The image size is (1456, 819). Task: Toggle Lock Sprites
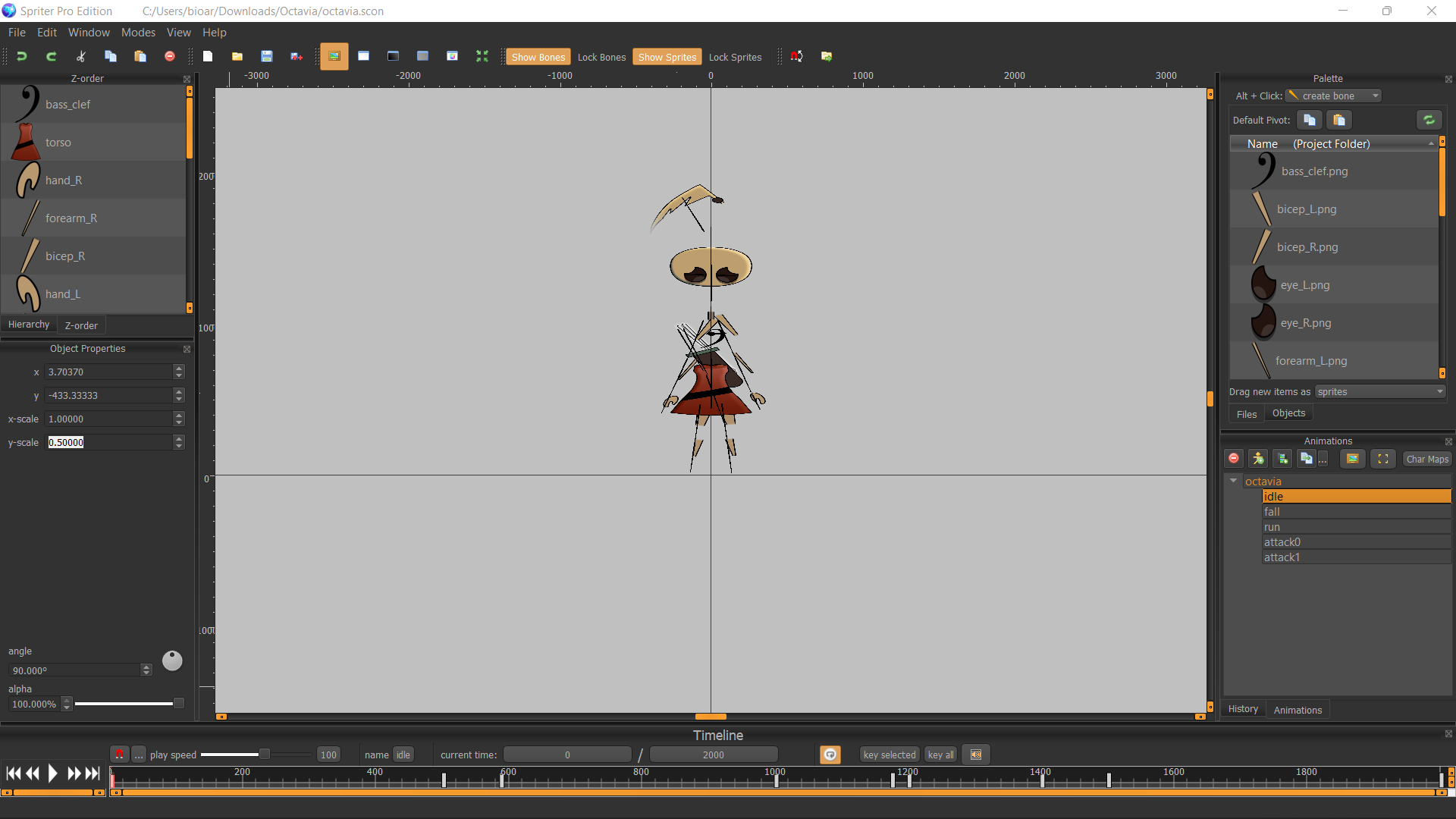point(735,57)
